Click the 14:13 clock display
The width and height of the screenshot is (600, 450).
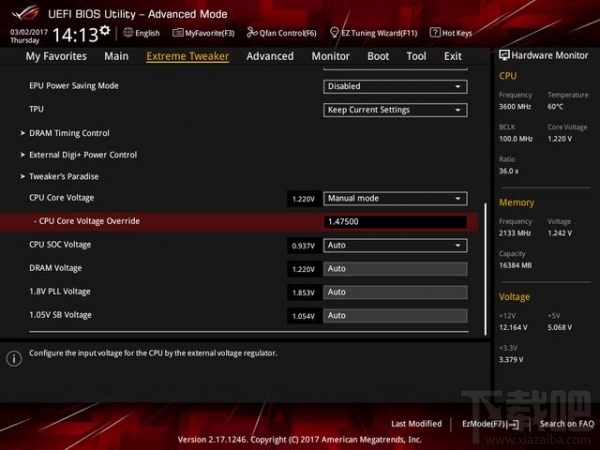coord(75,35)
